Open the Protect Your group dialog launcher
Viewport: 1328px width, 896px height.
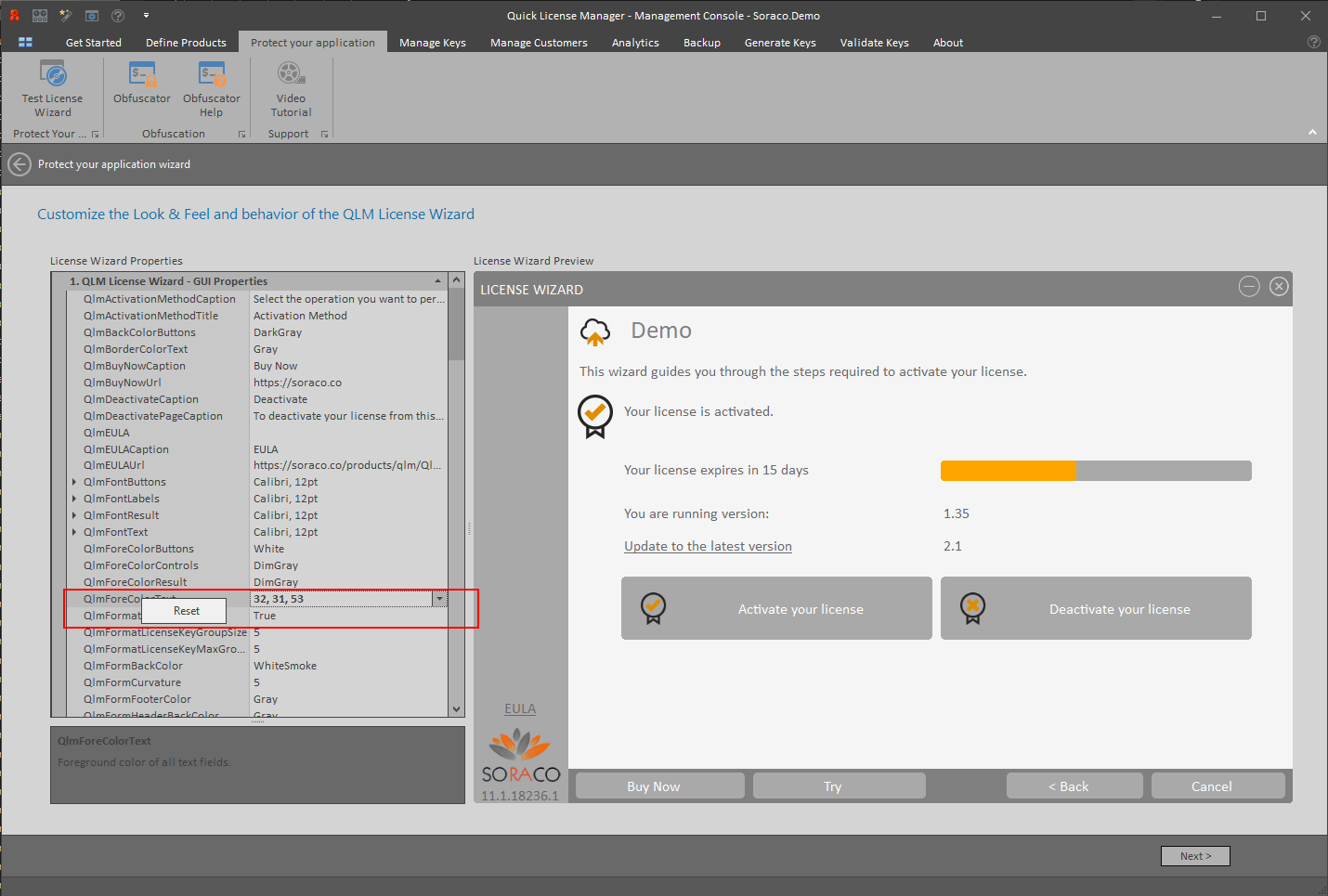pyautogui.click(x=95, y=134)
